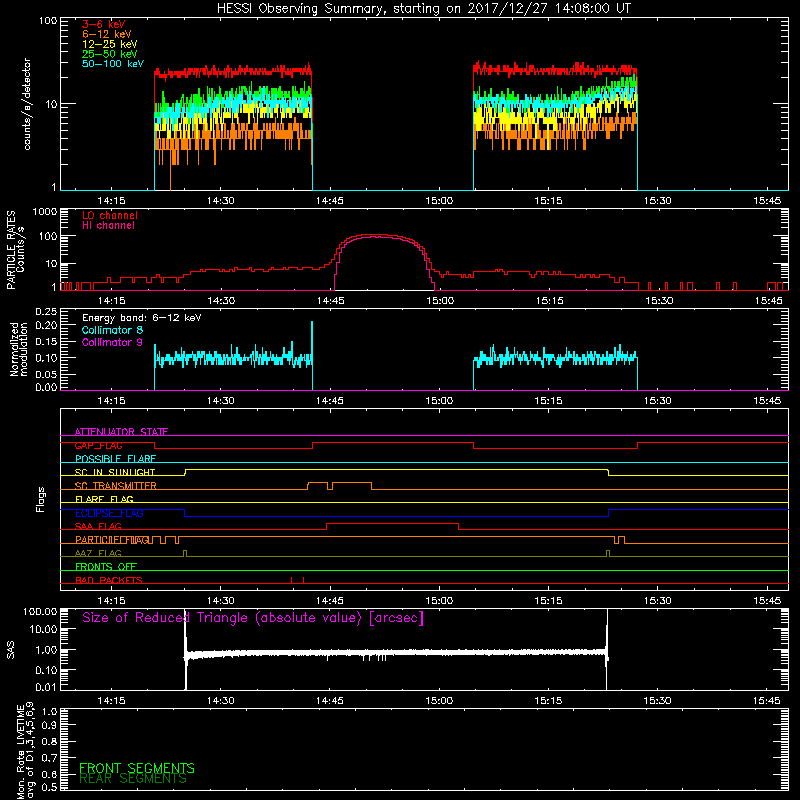Click the orange PARTICLE_FLAG label
800x800 pixels.
pos(112,540)
